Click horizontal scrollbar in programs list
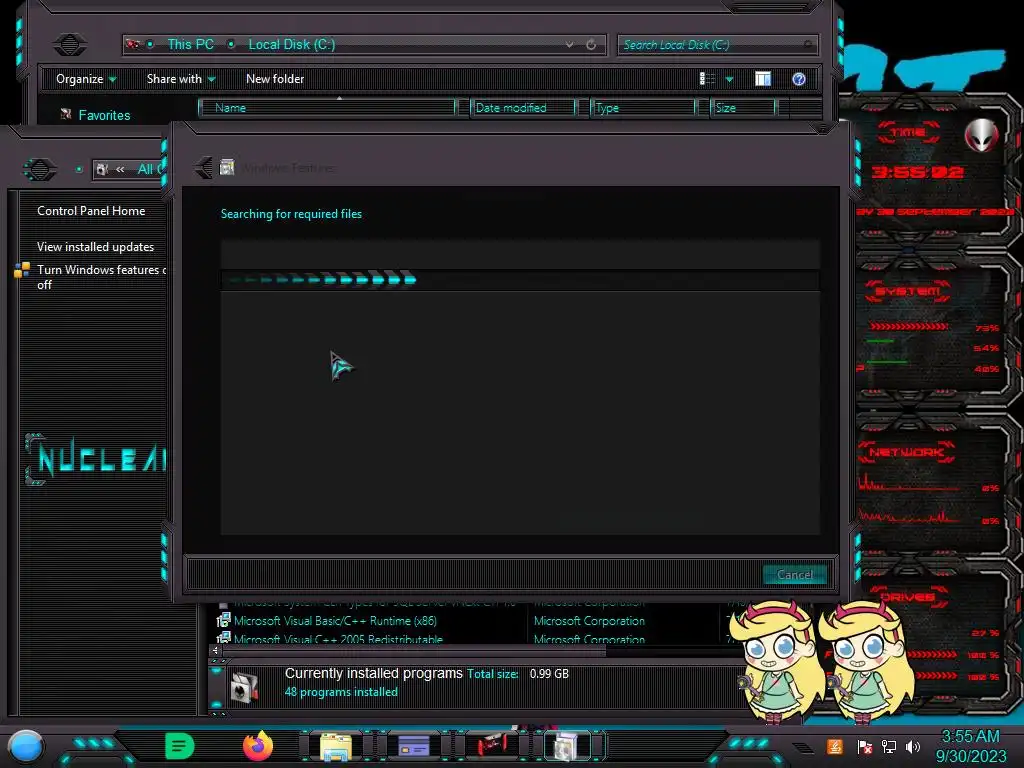The height and width of the screenshot is (768, 1024). (x=414, y=650)
